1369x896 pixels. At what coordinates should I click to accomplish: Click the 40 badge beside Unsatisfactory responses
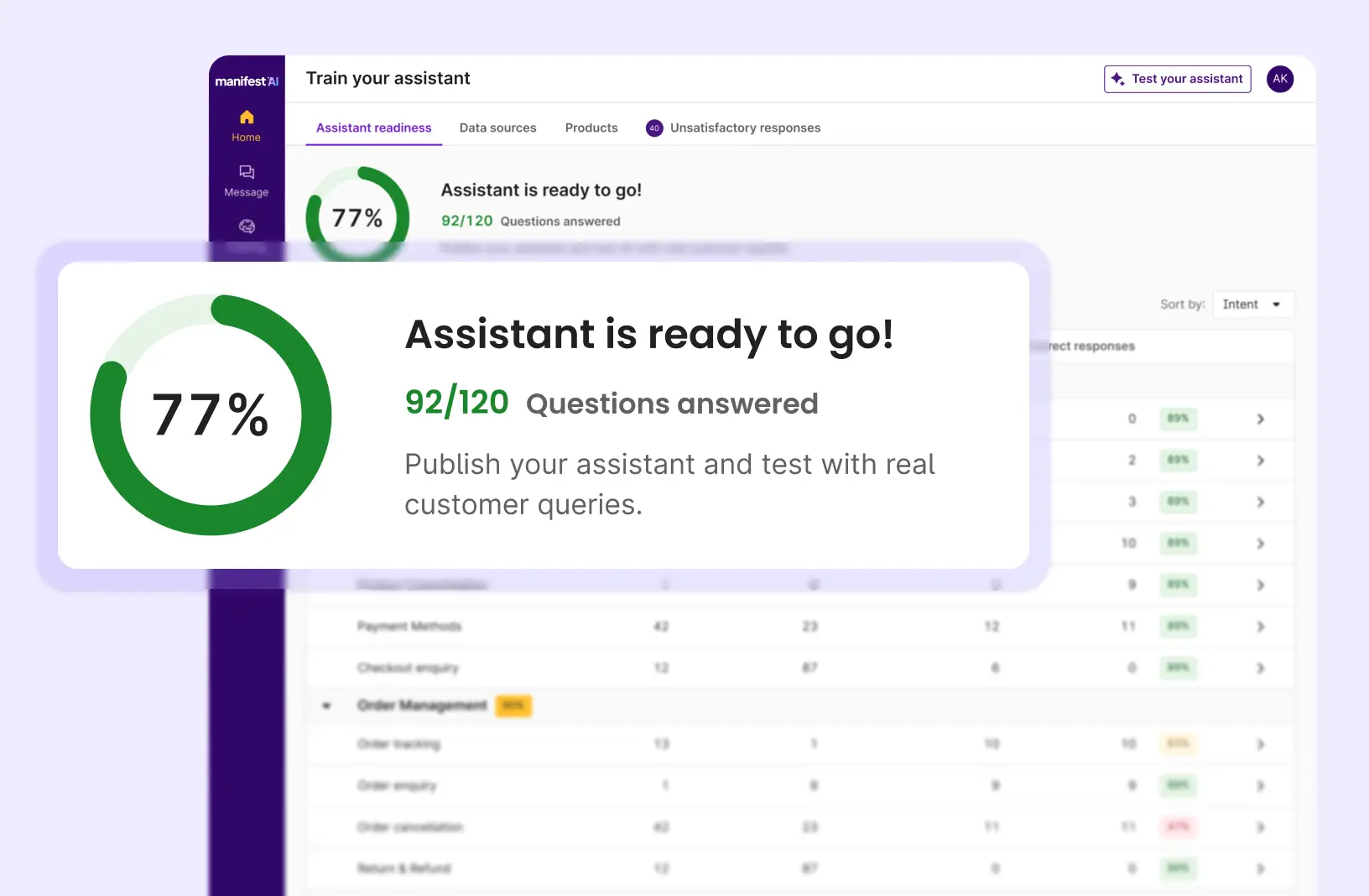click(654, 128)
